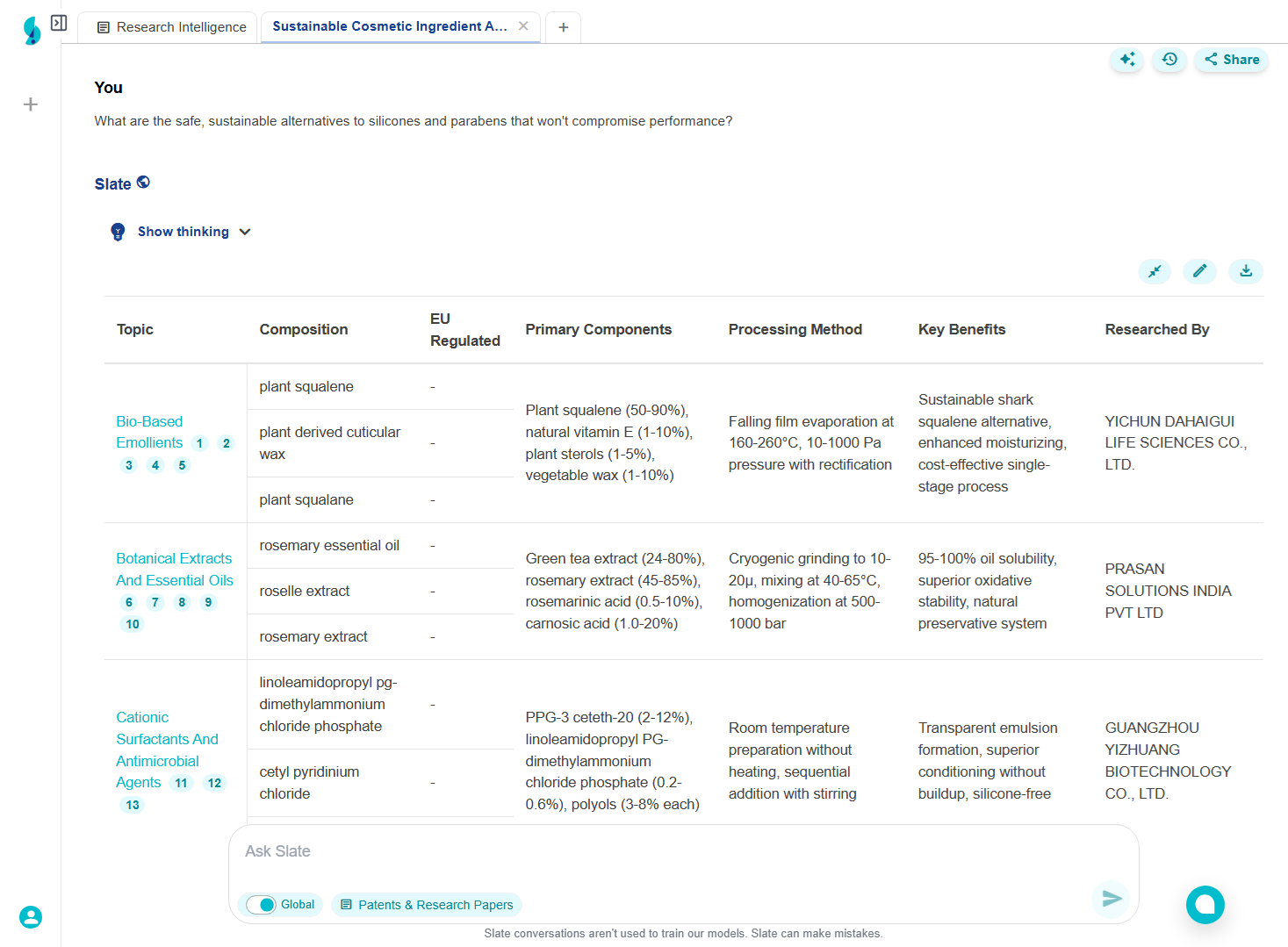This screenshot has height=947, width=1288.
Task: Click the Ask Slate input field
Action: [x=667, y=851]
